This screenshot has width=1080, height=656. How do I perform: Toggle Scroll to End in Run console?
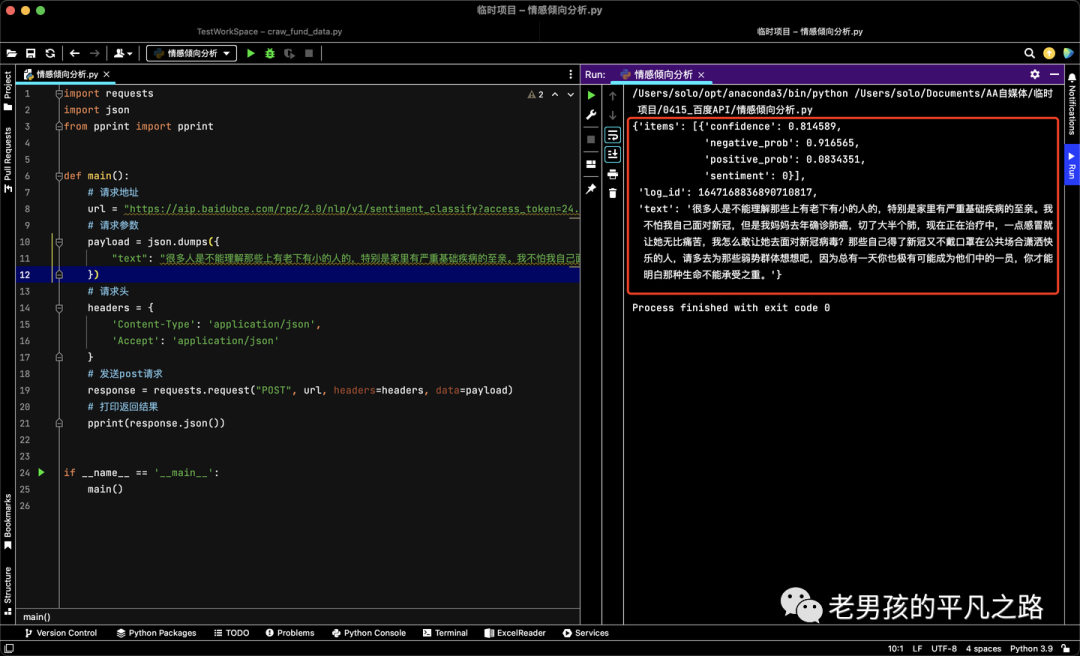[612, 154]
